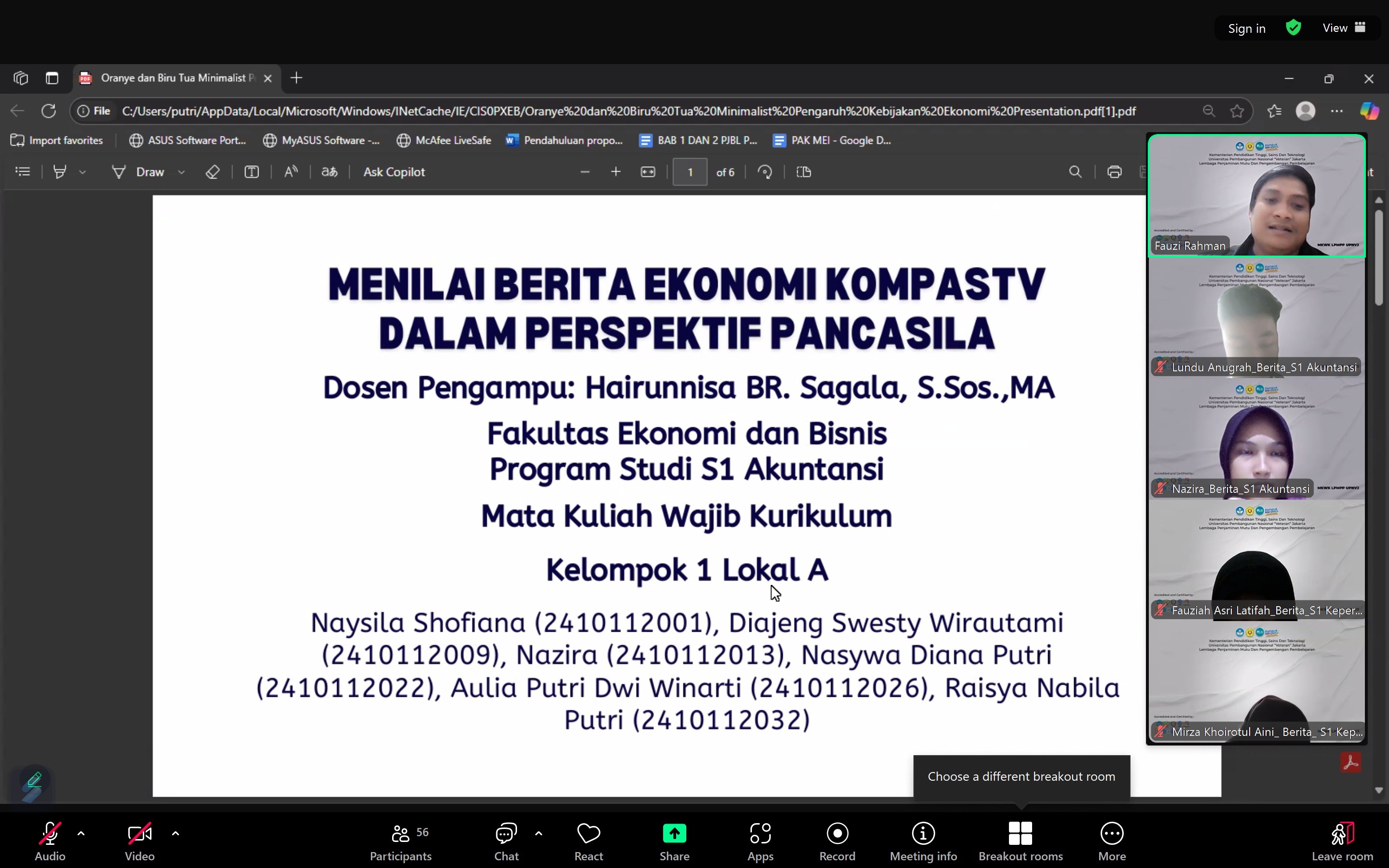The width and height of the screenshot is (1389, 868).
Task: Click Import favorites bookmark
Action: (57, 140)
